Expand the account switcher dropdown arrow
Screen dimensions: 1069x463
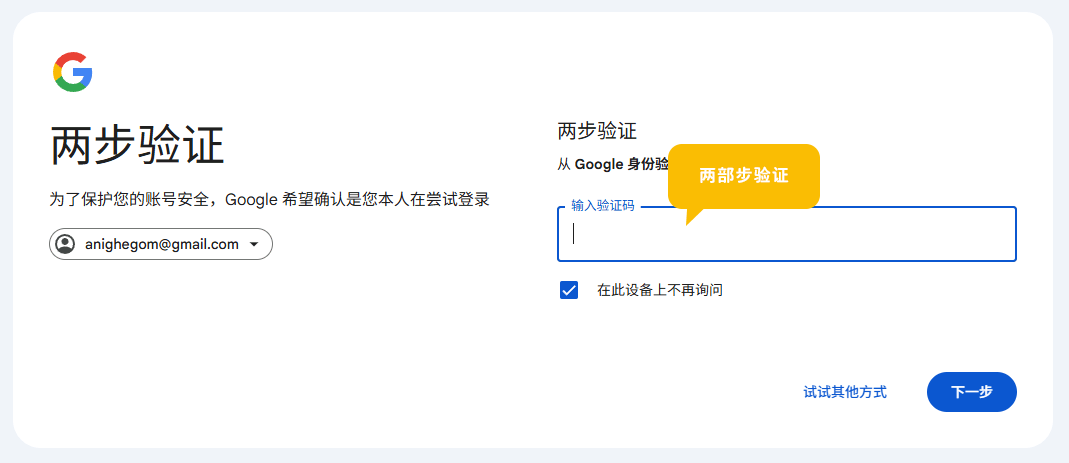(x=254, y=244)
